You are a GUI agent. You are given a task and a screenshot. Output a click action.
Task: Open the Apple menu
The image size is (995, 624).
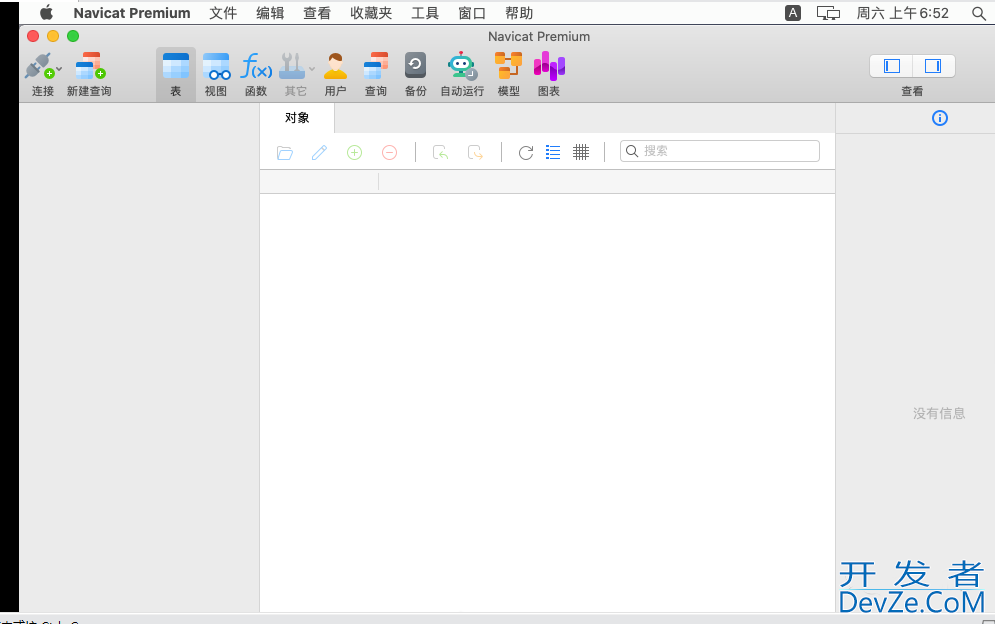[x=46, y=13]
